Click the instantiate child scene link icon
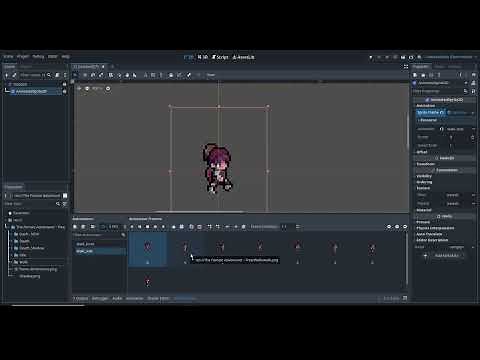Image resolution: width=480 pixels, height=360 pixels. [14, 75]
